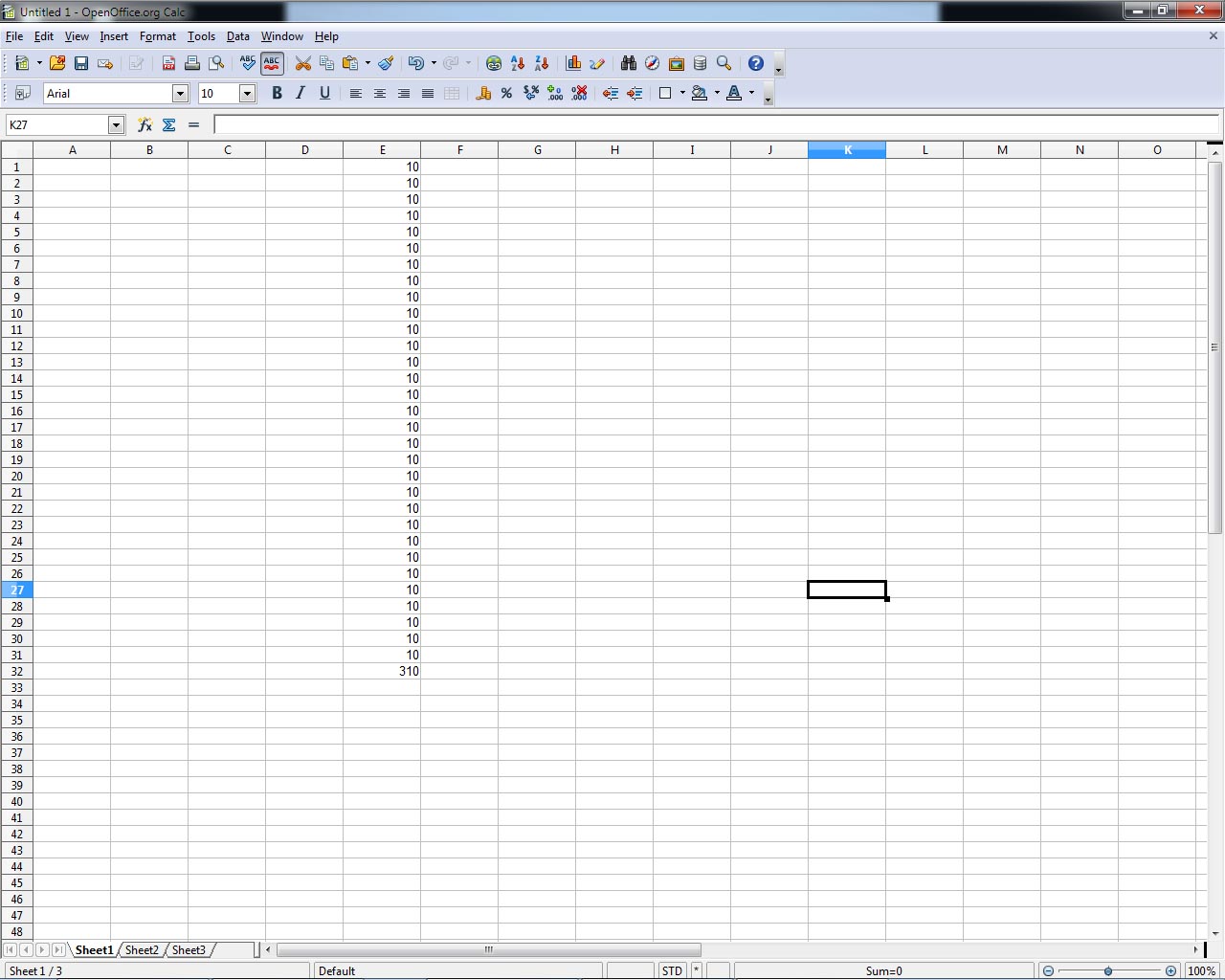The image size is (1225, 980).
Task: Select the column E header
Action: [382, 150]
